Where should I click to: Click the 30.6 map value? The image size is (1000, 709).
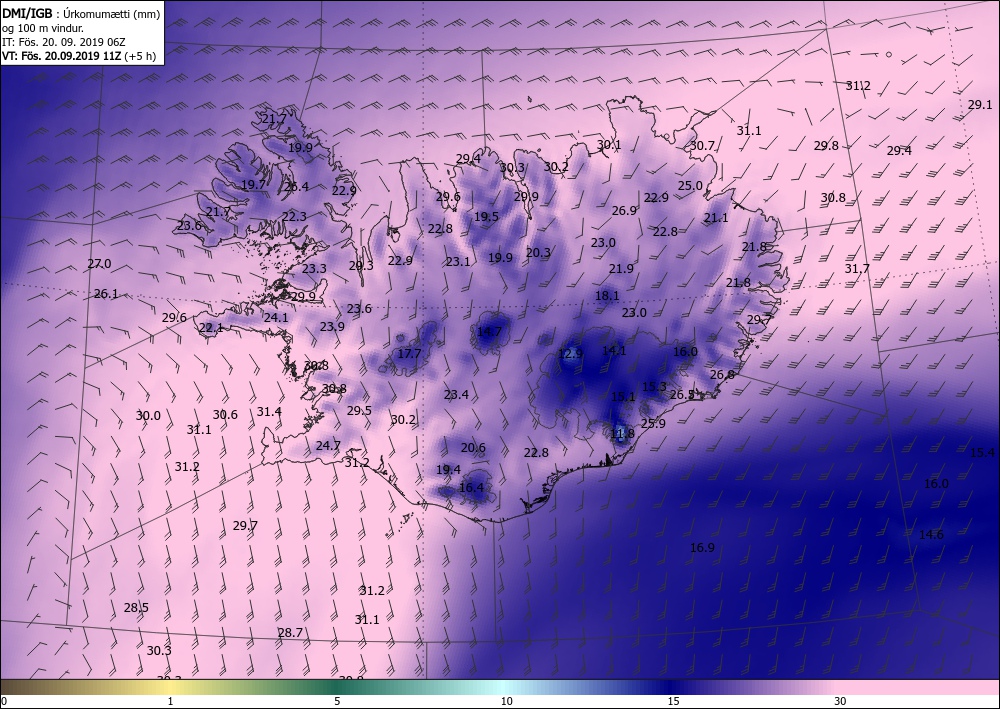[x=225, y=415]
